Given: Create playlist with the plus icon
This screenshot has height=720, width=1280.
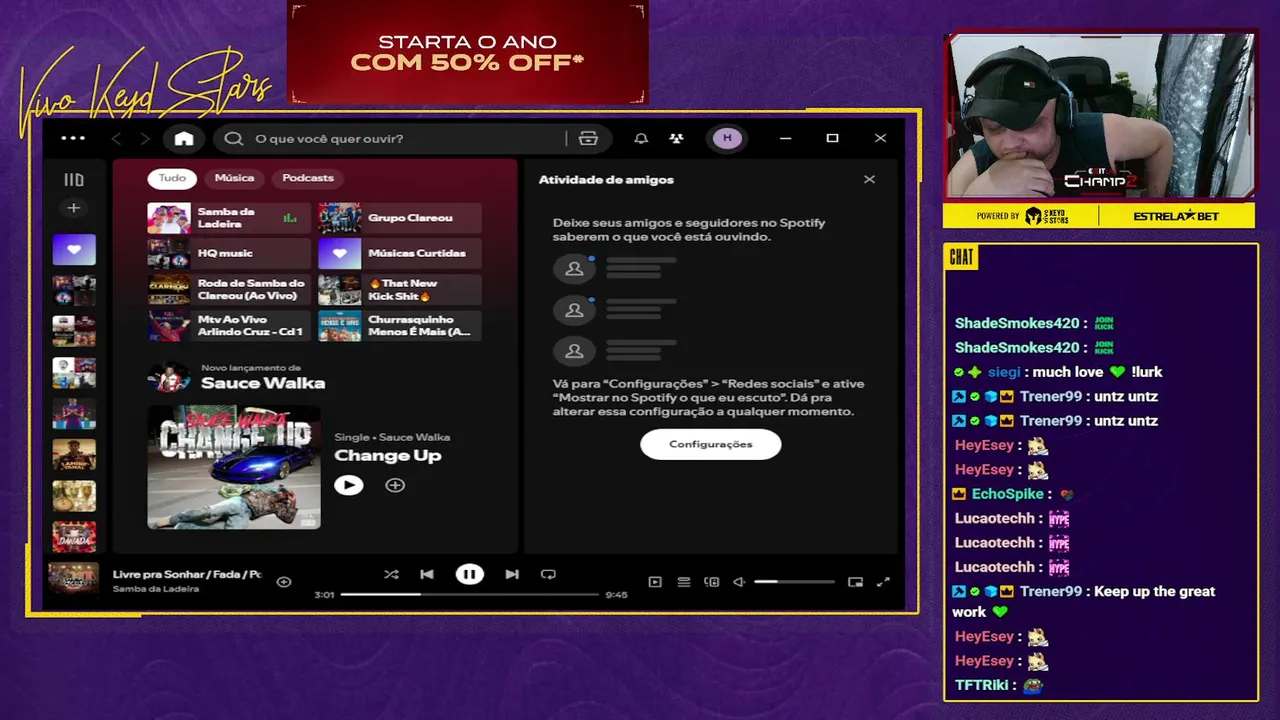Looking at the screenshot, I should 73,208.
